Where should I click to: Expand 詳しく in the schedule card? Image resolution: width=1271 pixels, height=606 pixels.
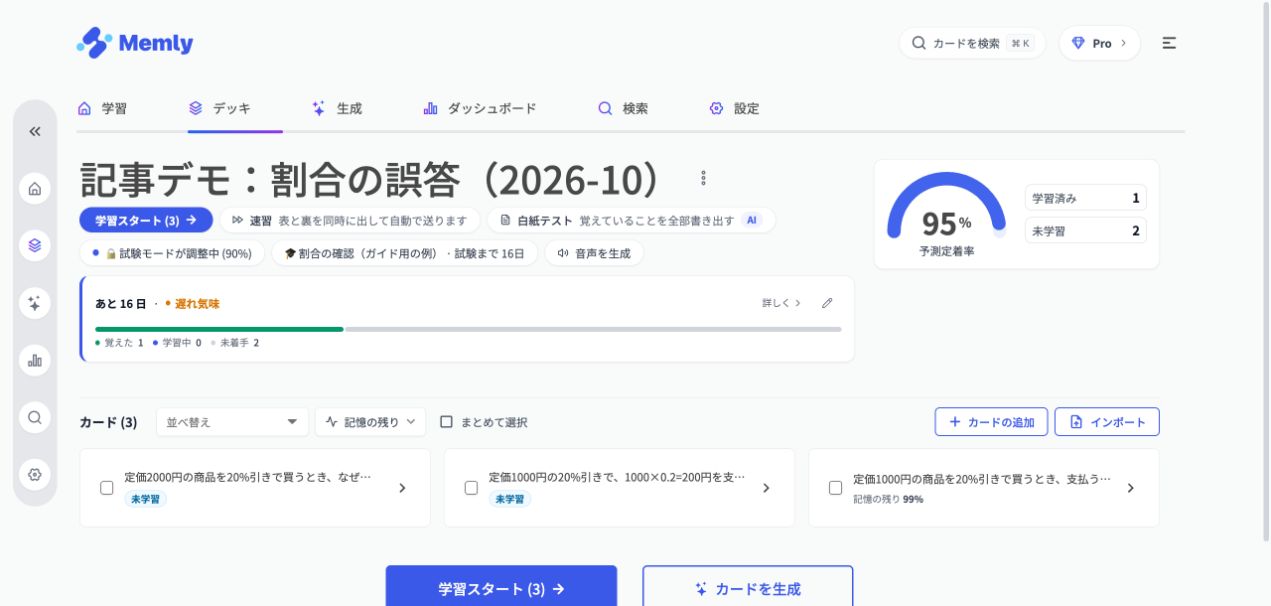tap(781, 303)
